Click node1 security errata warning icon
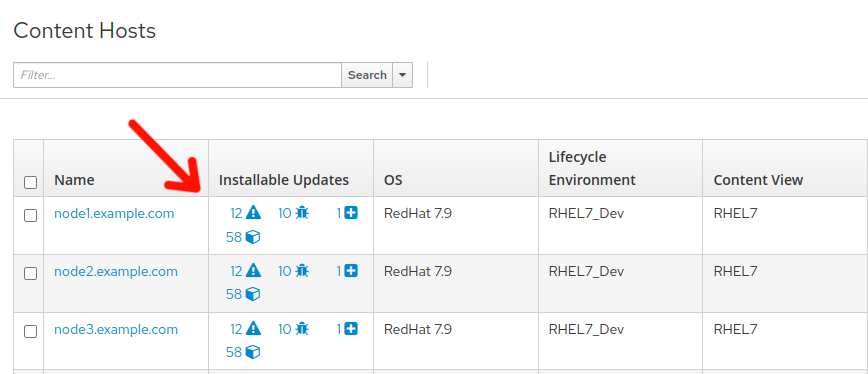Image resolution: width=868 pixels, height=374 pixels. click(x=253, y=212)
